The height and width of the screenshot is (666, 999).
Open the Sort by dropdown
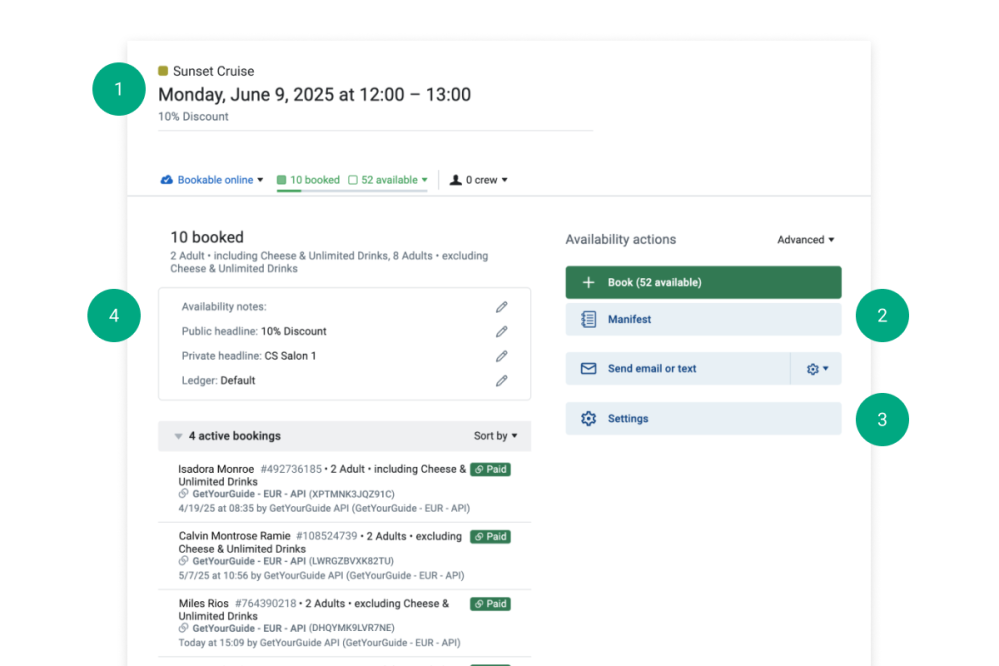pos(495,436)
